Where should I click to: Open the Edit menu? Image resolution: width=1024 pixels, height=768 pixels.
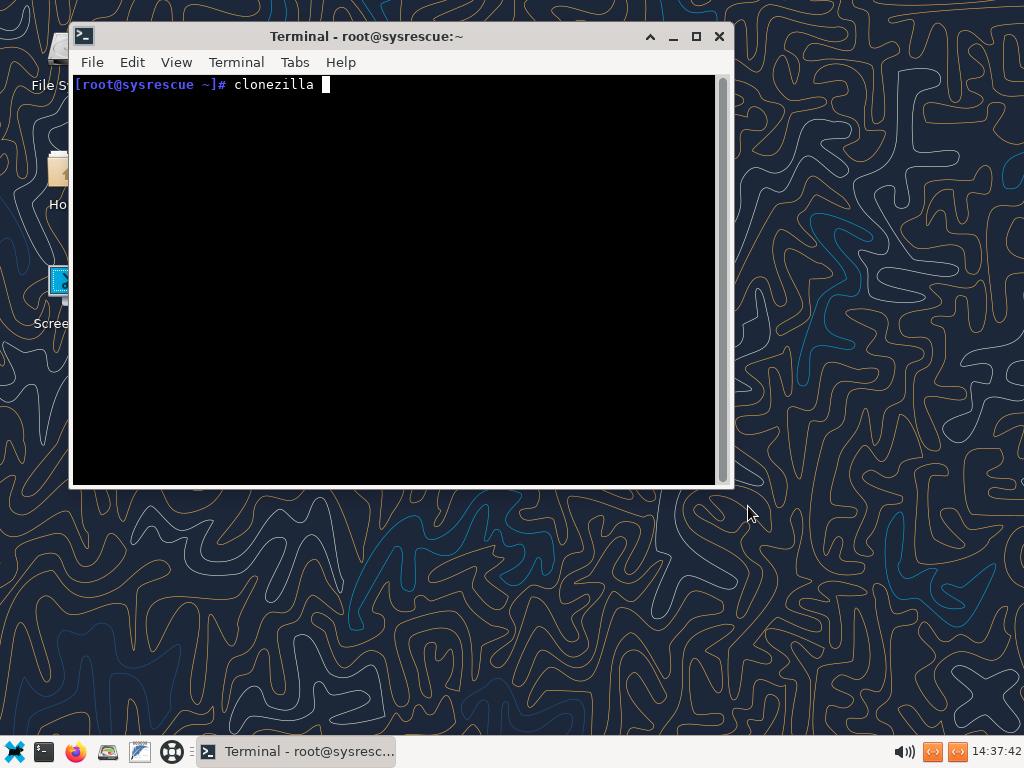[132, 62]
